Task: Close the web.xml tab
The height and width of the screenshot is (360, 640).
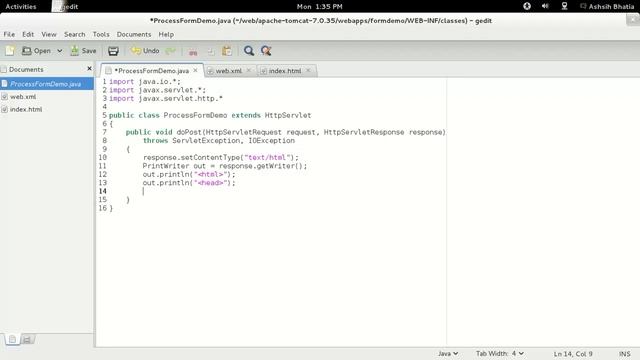Action: (x=249, y=70)
